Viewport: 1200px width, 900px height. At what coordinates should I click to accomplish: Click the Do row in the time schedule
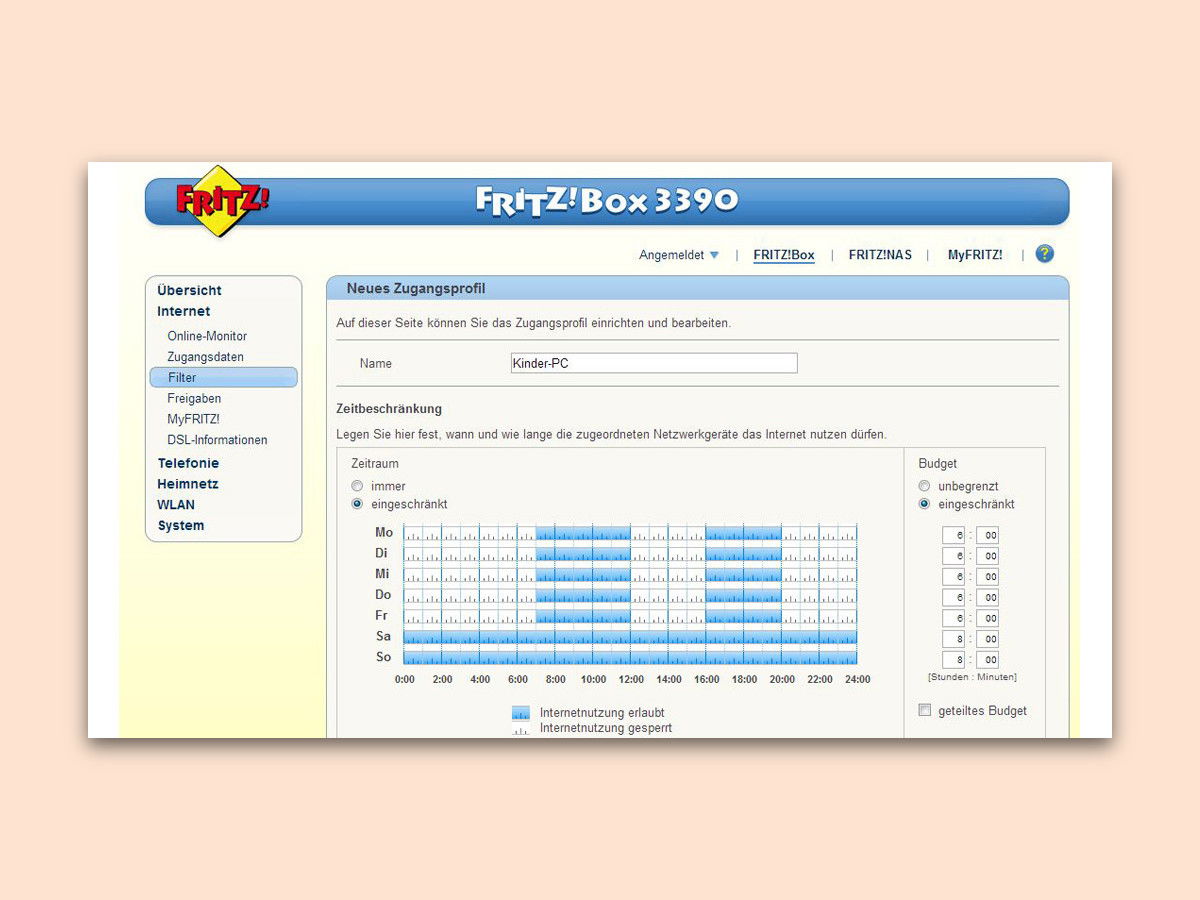tap(630, 595)
